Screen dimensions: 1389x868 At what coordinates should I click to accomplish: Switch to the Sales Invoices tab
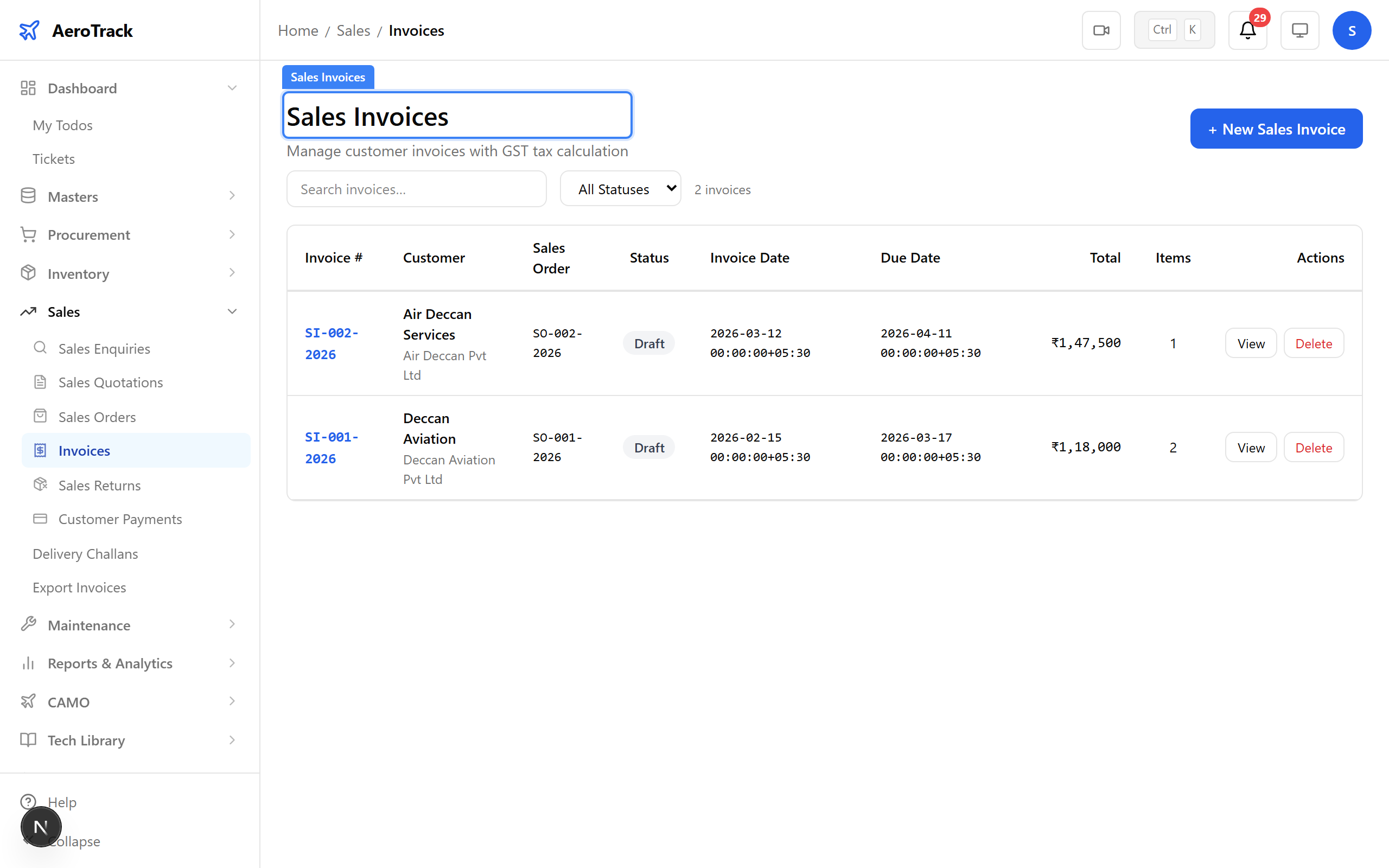(x=328, y=76)
